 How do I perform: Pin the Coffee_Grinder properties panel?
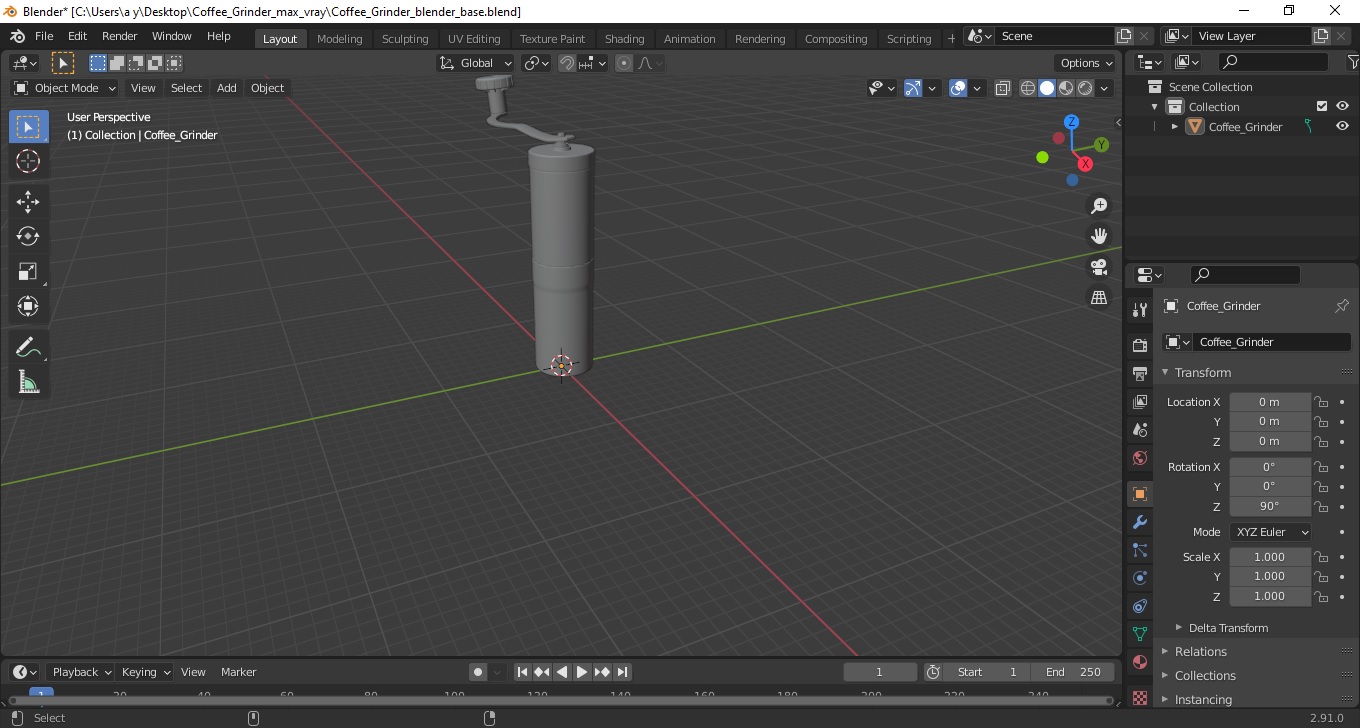coord(1342,306)
